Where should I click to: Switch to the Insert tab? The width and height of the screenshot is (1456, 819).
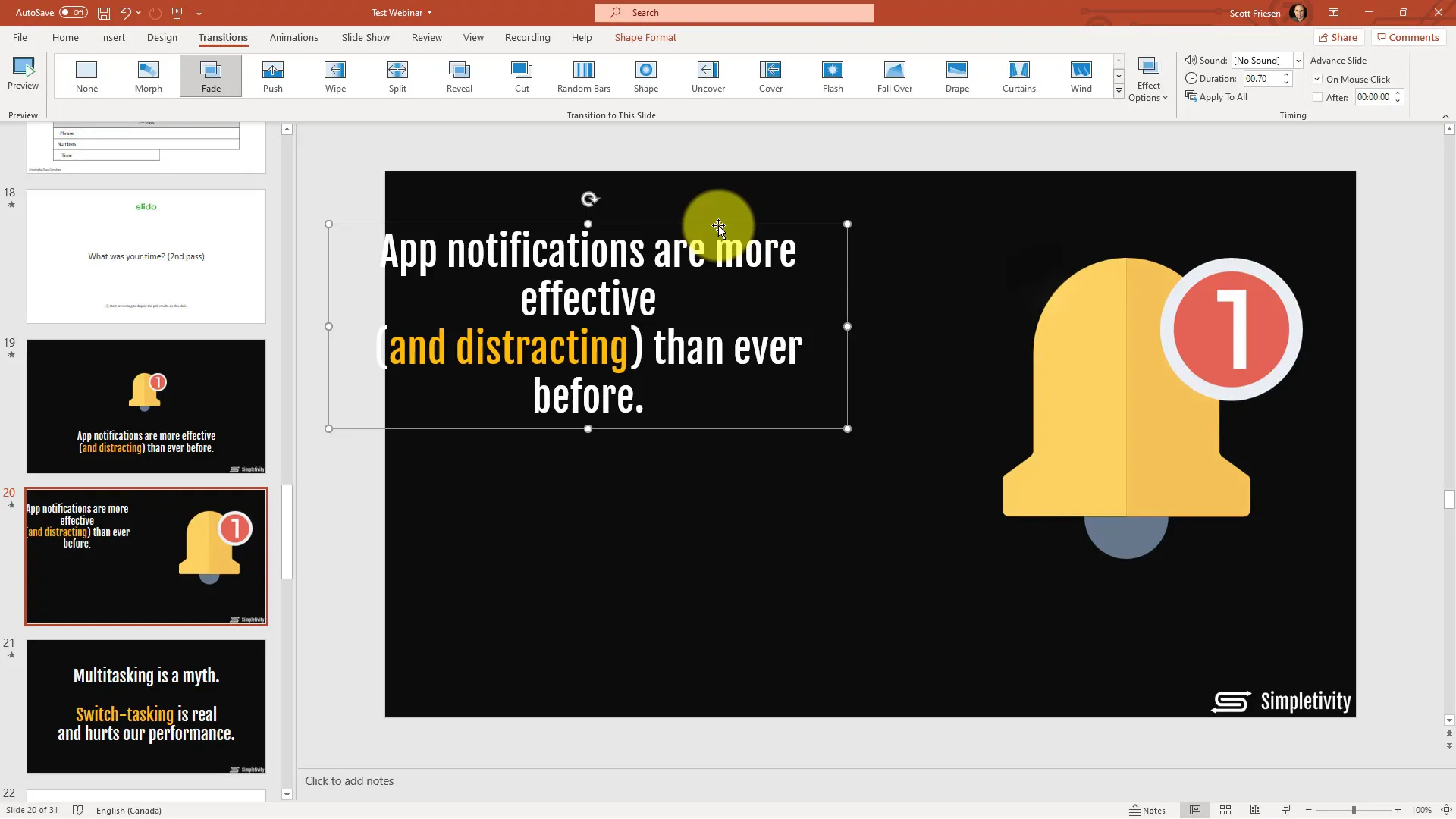pos(113,37)
